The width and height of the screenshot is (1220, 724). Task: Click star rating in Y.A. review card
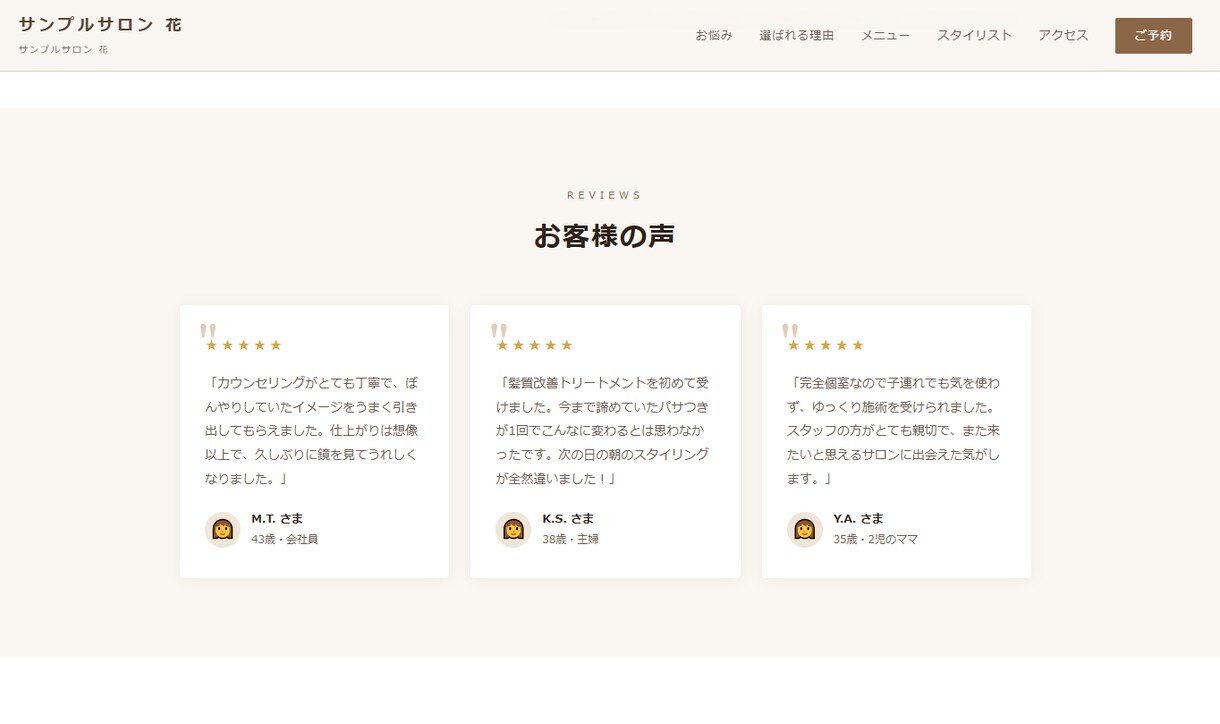826,345
